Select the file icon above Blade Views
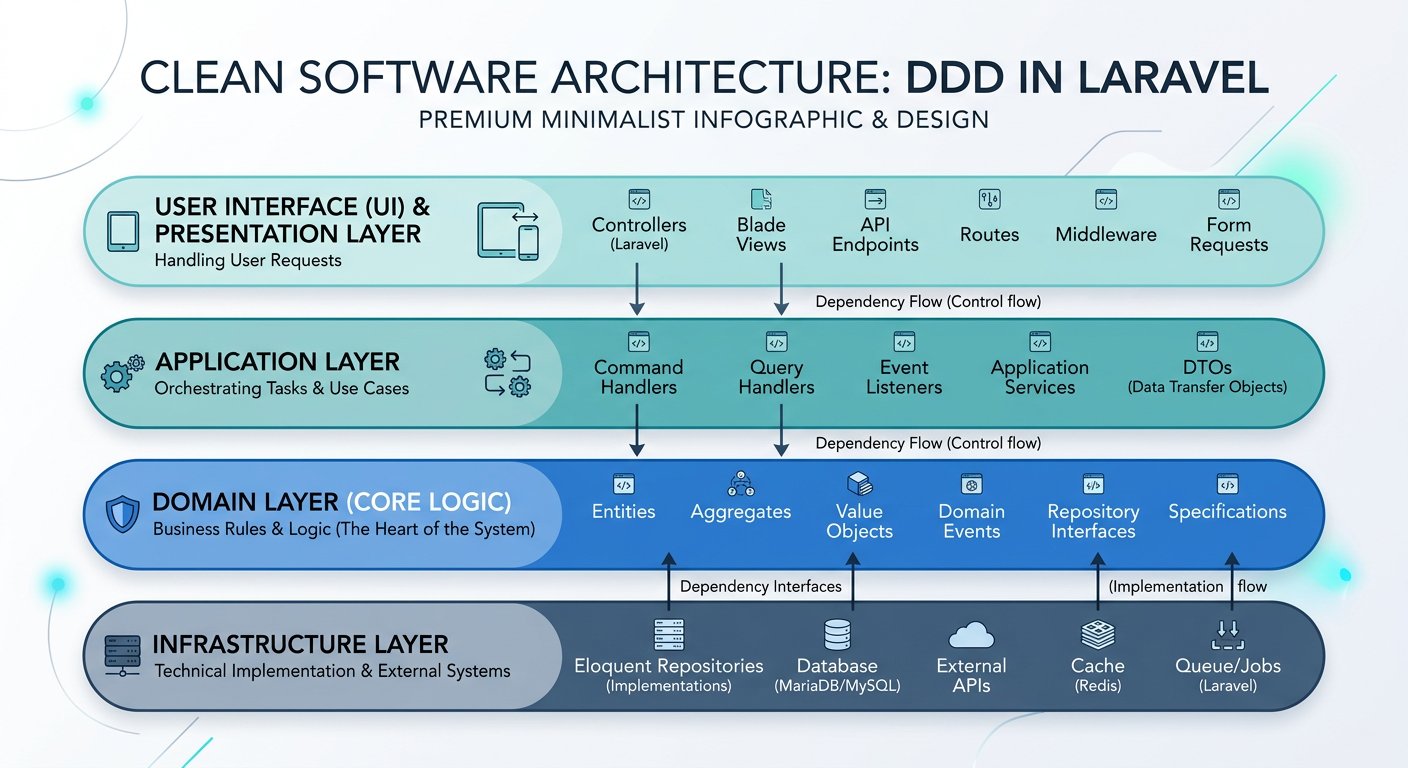 761,198
